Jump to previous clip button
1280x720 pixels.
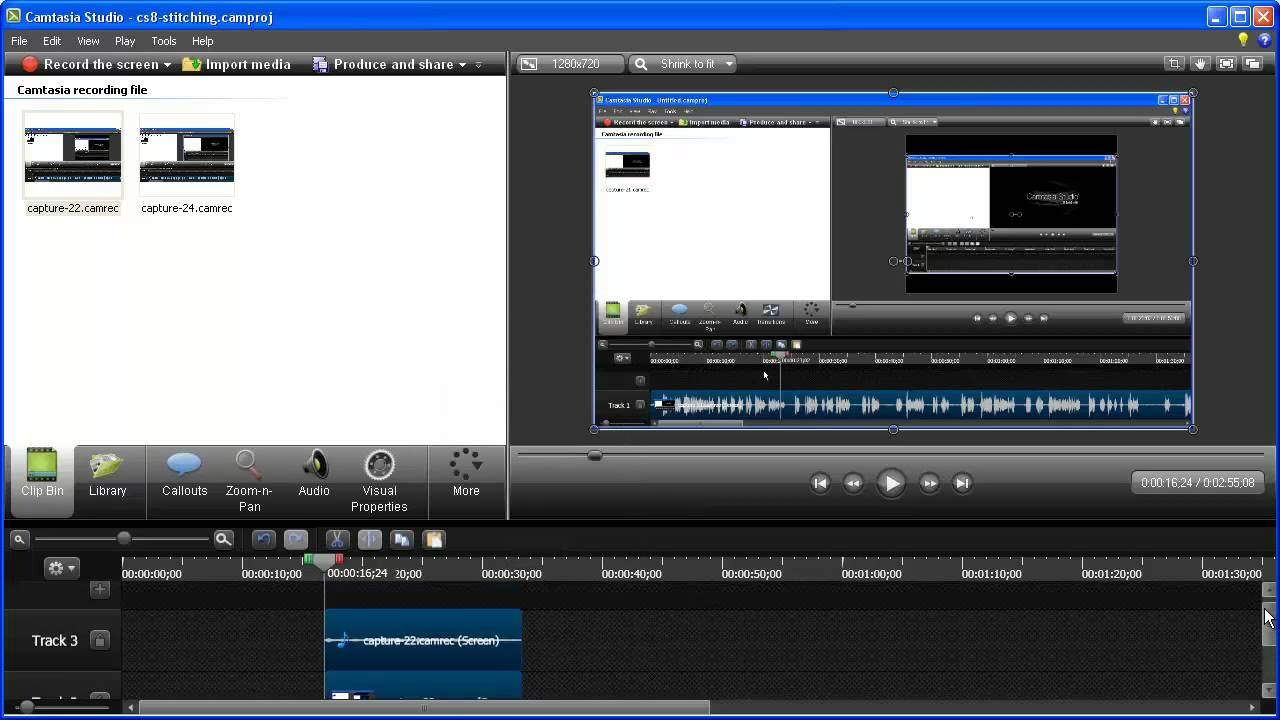[x=820, y=483]
